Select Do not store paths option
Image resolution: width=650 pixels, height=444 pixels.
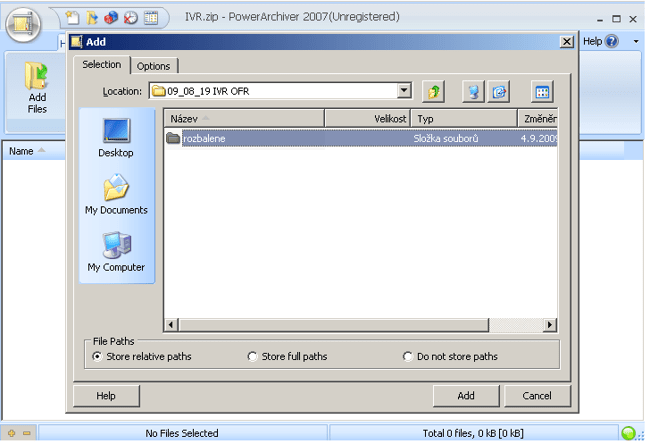(450, 357)
